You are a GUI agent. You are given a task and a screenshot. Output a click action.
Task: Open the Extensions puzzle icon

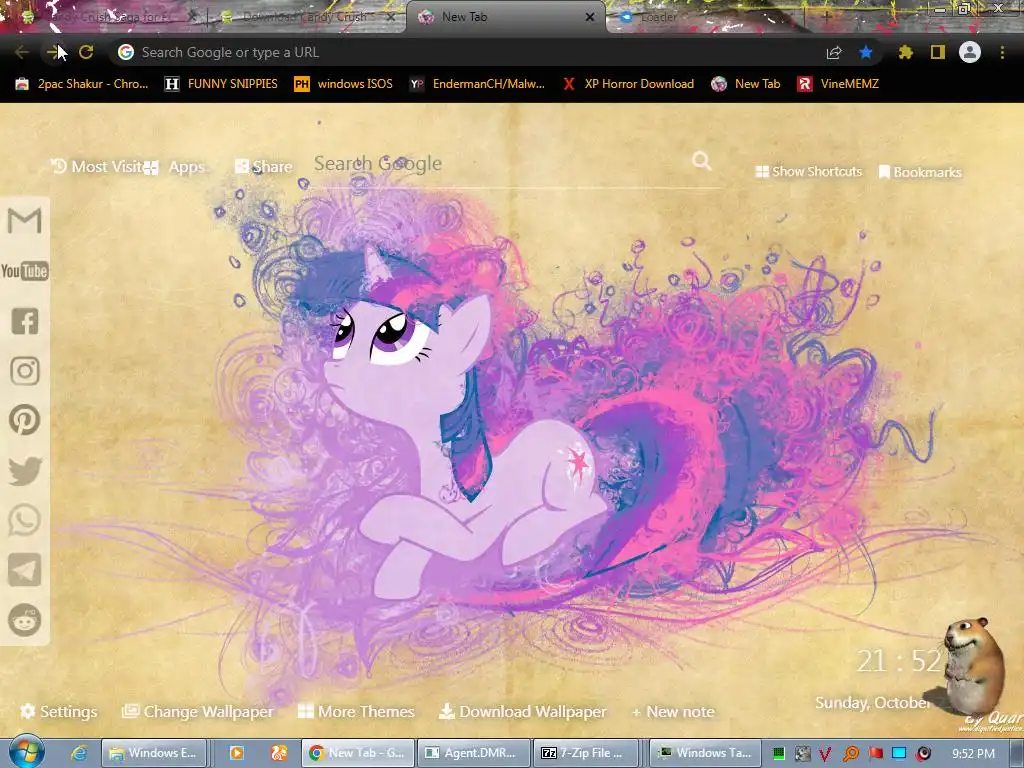tap(906, 52)
